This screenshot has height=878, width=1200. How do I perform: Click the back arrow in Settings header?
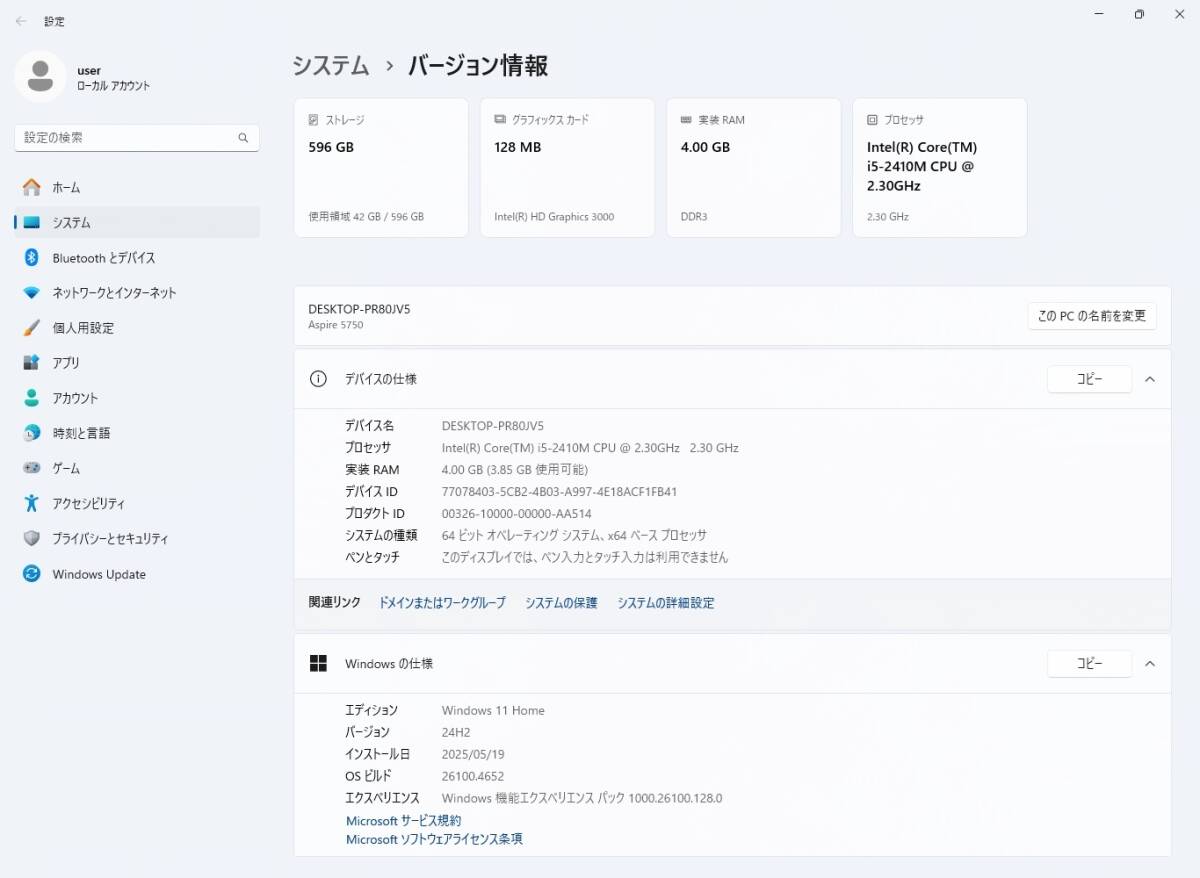(x=21, y=21)
